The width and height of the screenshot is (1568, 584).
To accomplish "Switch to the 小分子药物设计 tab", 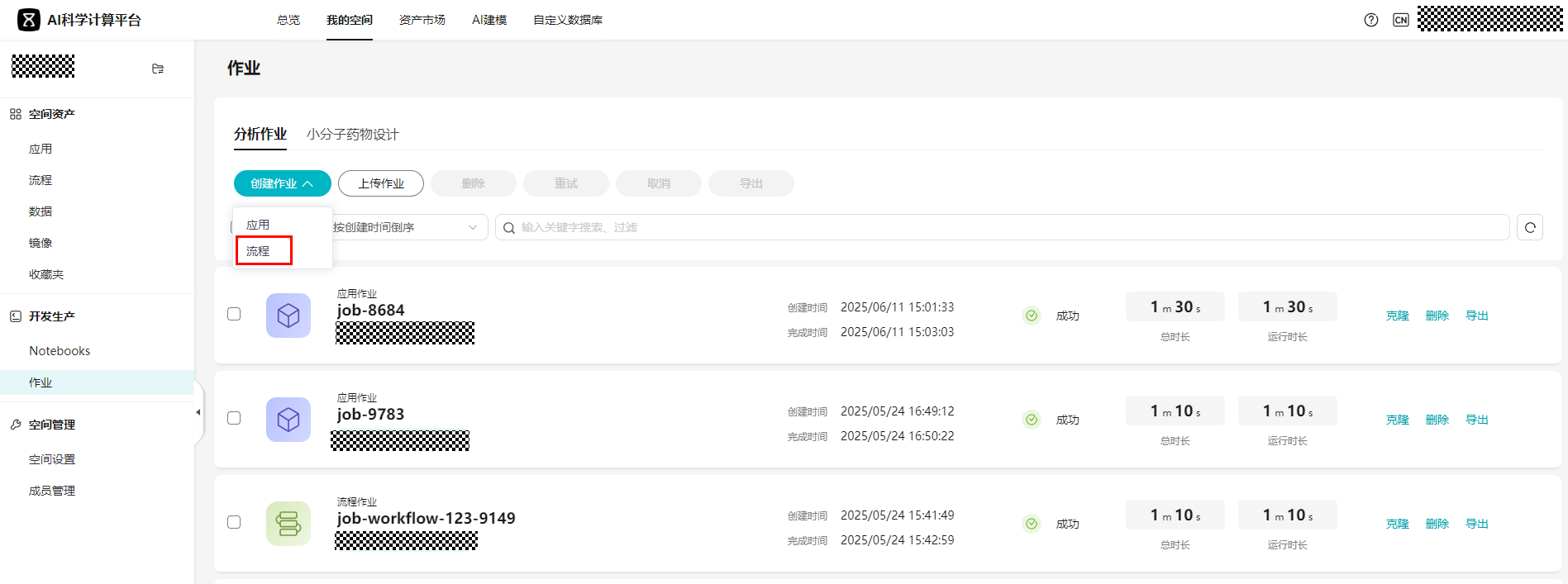I will [x=353, y=135].
